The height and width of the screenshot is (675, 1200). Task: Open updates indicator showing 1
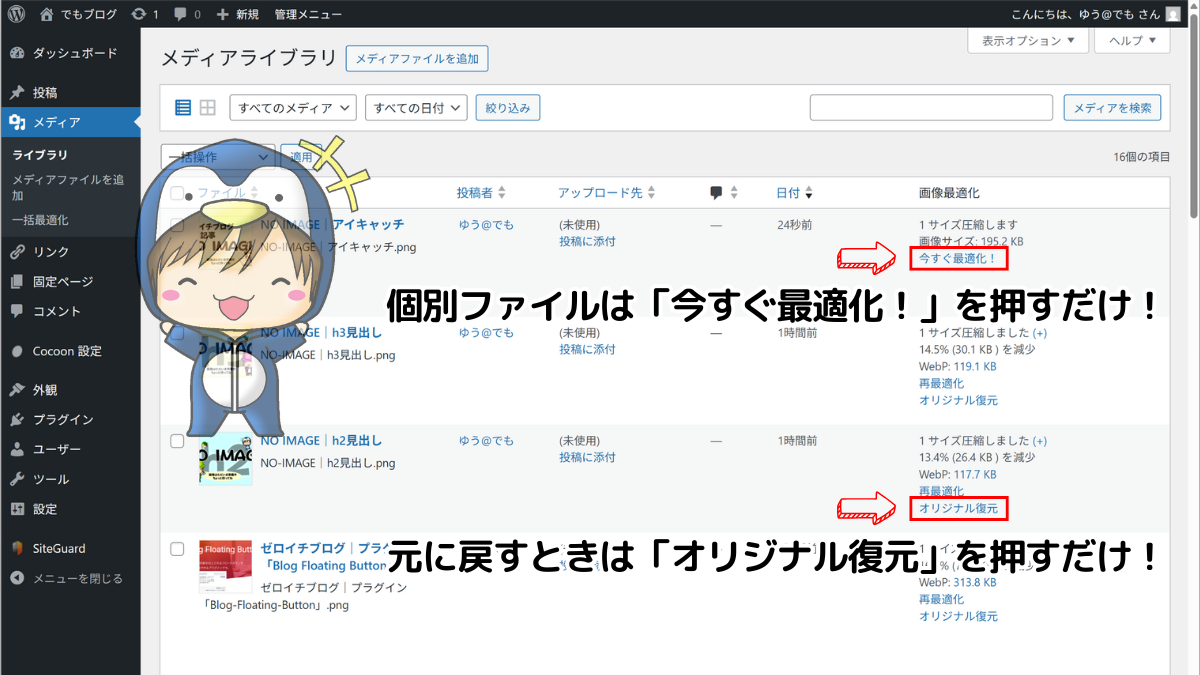(139, 14)
